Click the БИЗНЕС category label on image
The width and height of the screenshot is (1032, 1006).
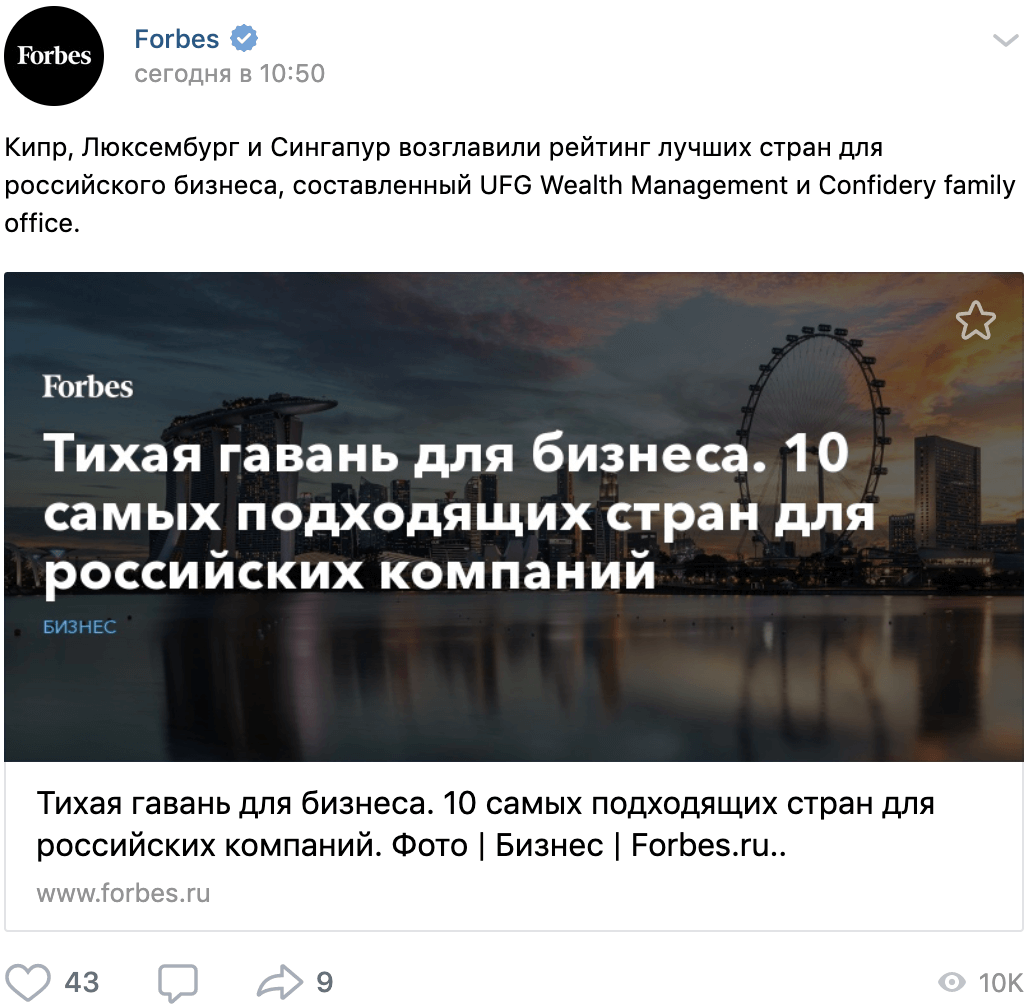click(80, 627)
